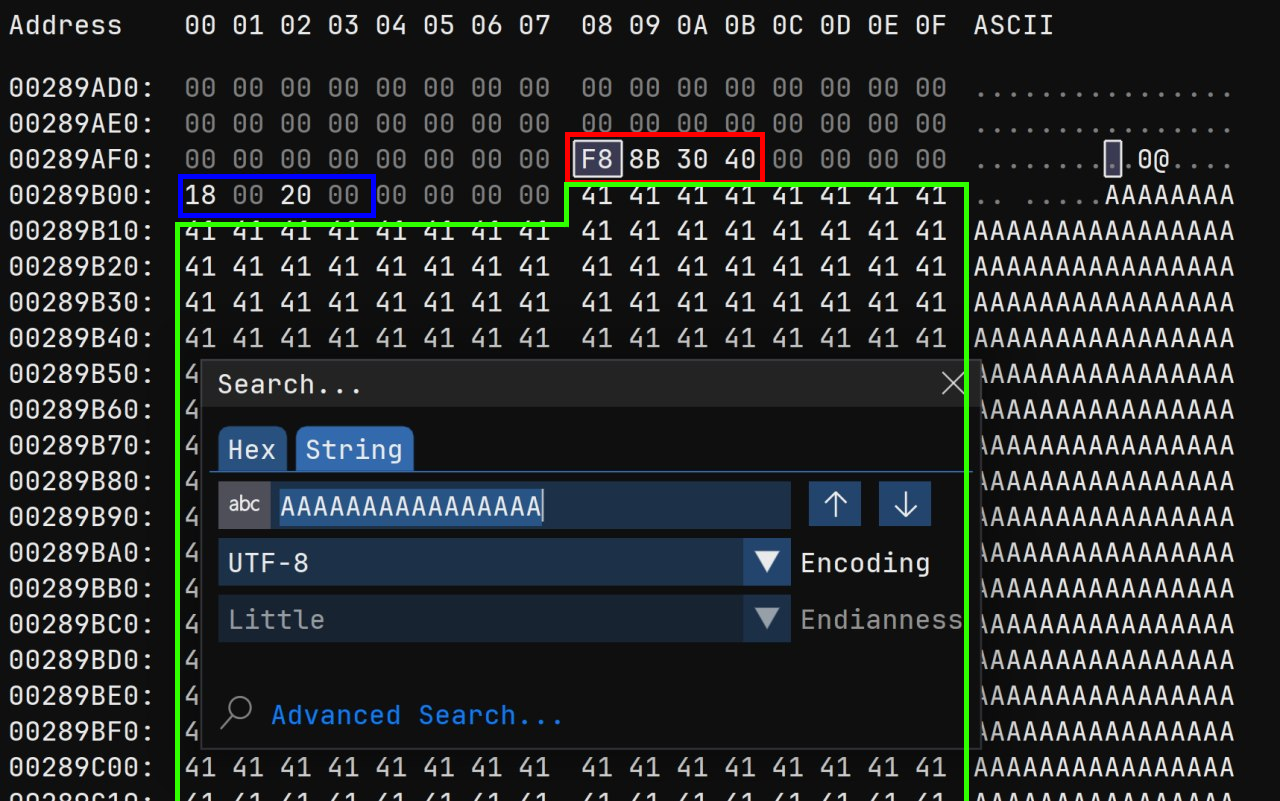Switch to the Hex search tab
The height and width of the screenshot is (801, 1280).
click(250, 449)
